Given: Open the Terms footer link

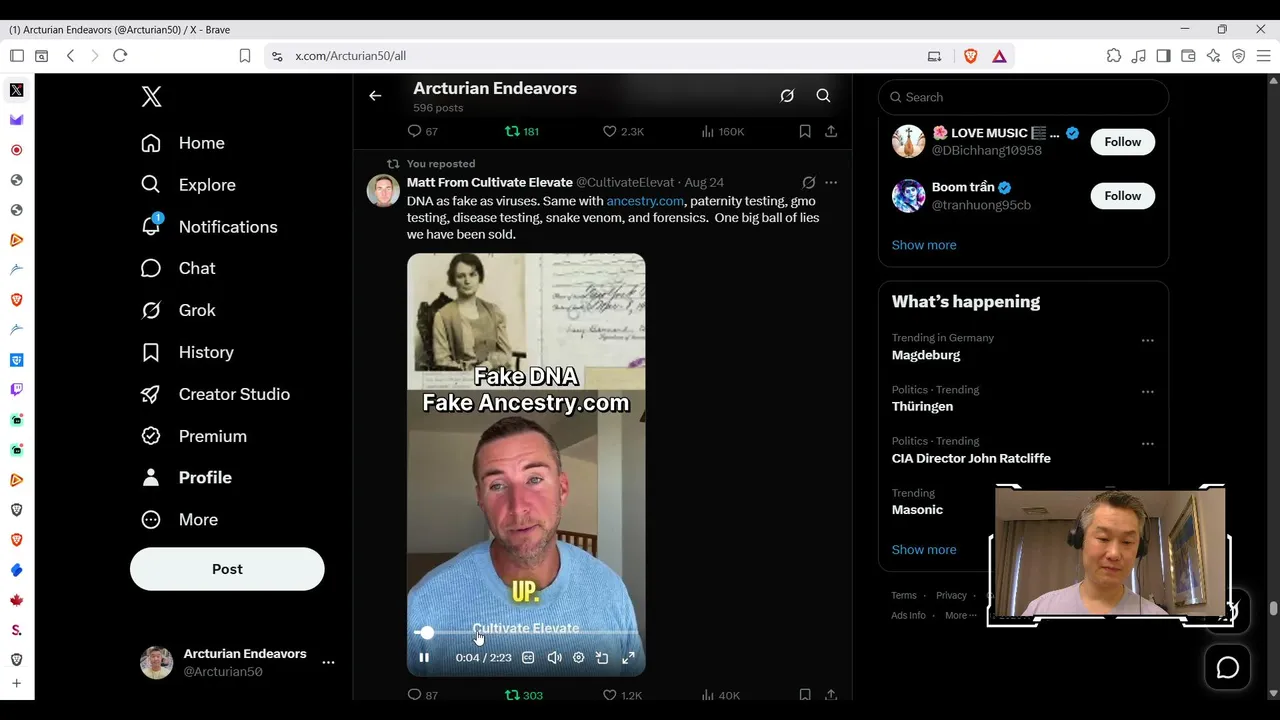Looking at the screenshot, I should pos(904,596).
